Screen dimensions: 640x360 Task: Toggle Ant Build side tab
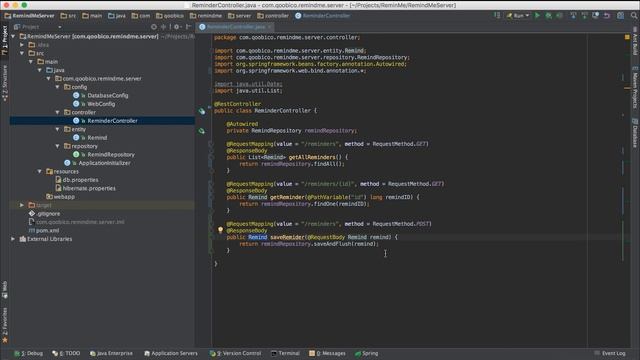click(x=635, y=41)
